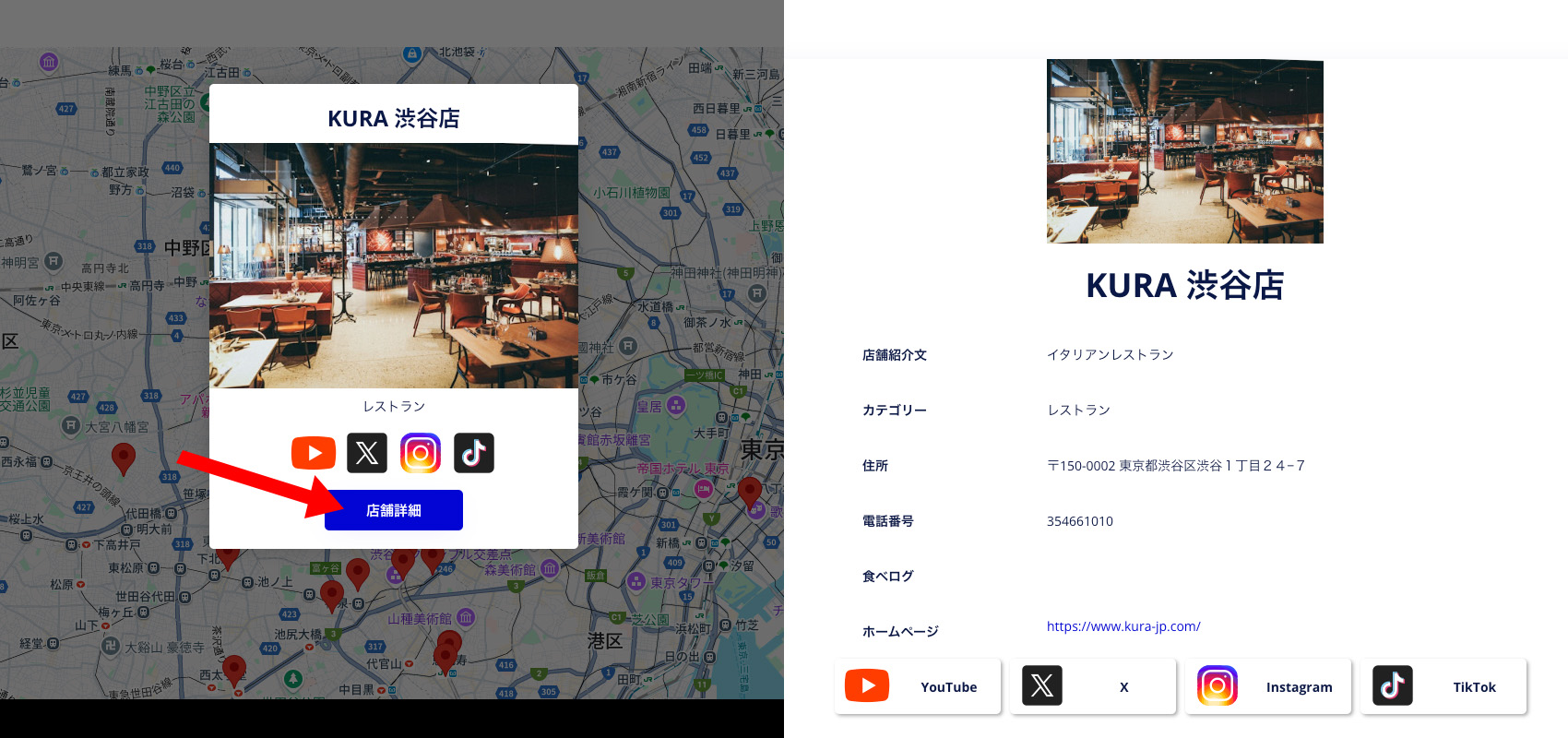The width and height of the screenshot is (1568, 738).
Task: Click the 東京タワー marker on the map
Action: point(636,582)
